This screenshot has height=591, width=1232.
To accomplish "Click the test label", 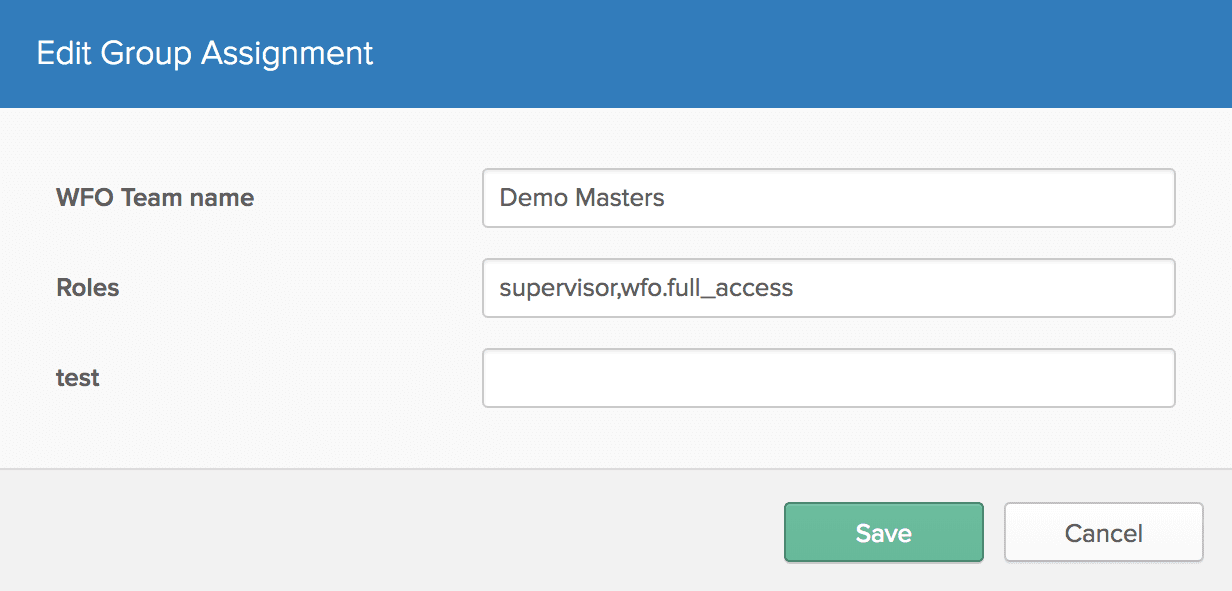I will click(x=78, y=378).
